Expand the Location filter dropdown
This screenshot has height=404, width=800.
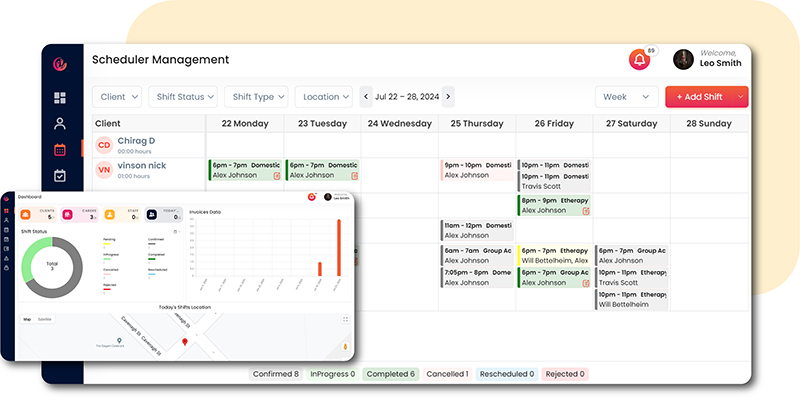(x=324, y=97)
